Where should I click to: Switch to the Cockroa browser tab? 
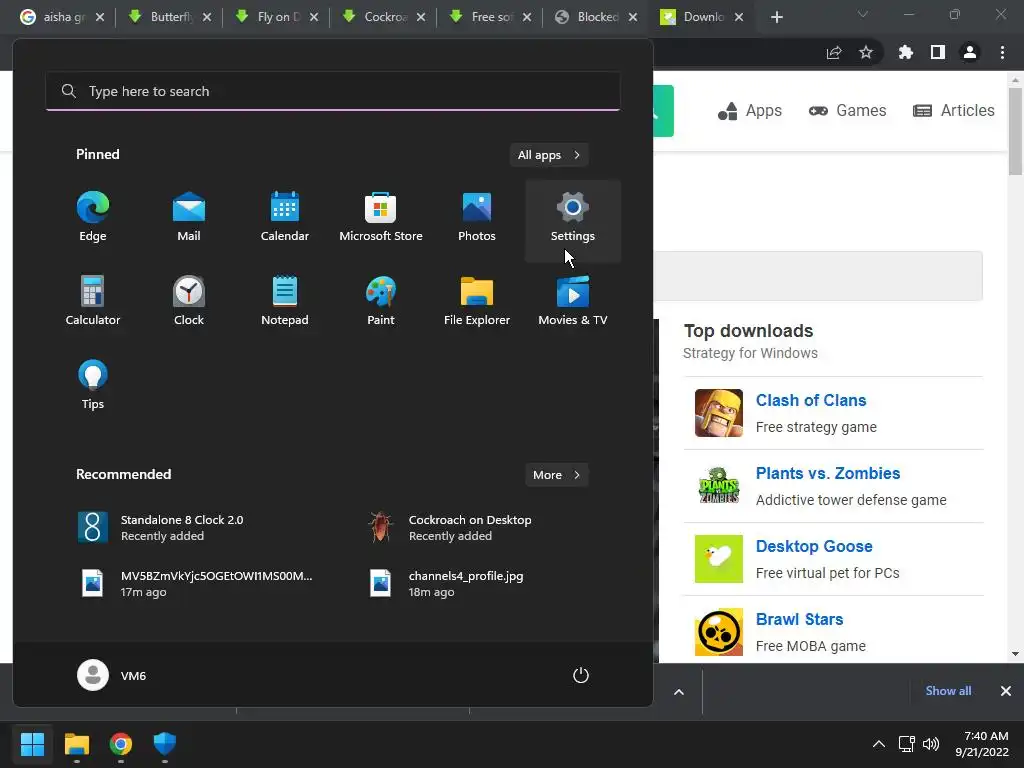(384, 17)
